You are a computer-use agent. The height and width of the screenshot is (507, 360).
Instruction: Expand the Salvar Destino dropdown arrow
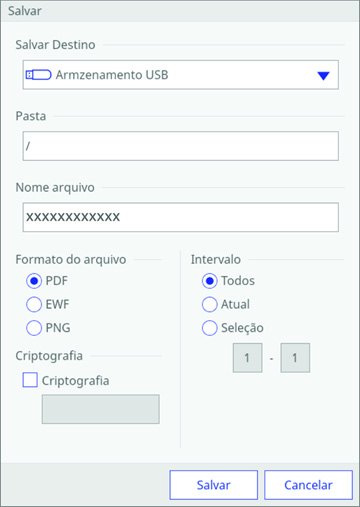323,76
